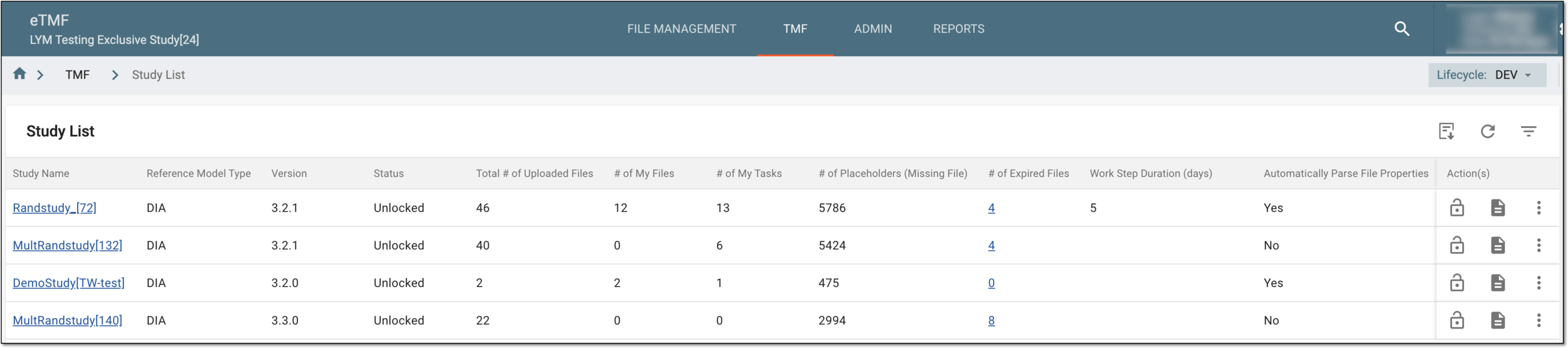Viewport: 1568px width, 348px height.
Task: Click document icon for DemoStudy[TW-test]
Action: (x=1498, y=283)
